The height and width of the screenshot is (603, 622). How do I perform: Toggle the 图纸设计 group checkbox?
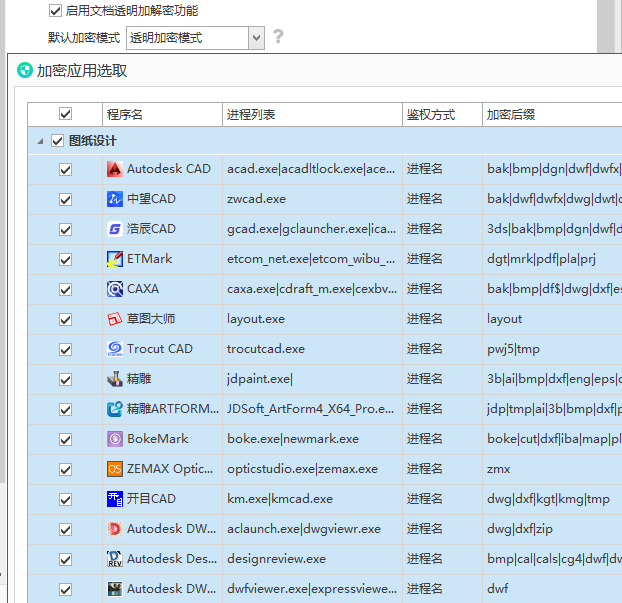58,140
